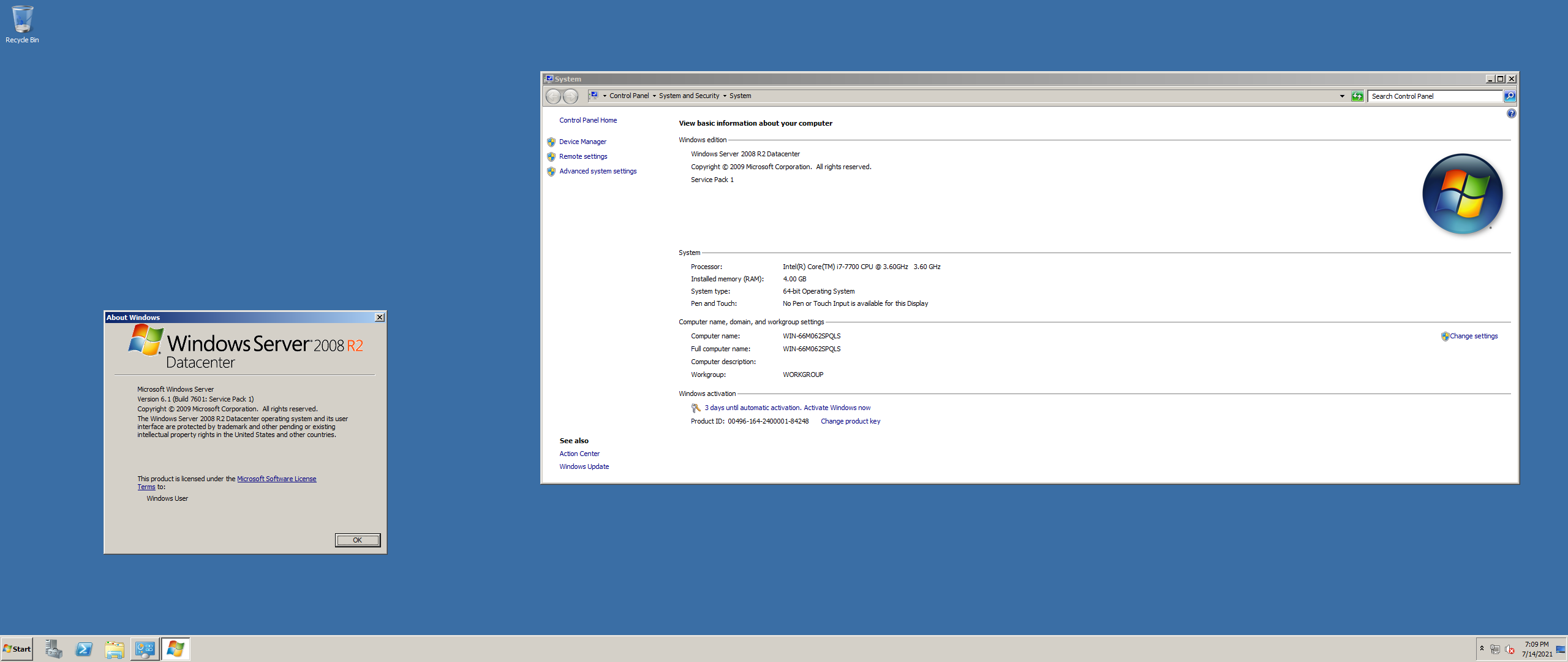Open Advanced system settings link
Screen dimensions: 1568x662
point(598,171)
